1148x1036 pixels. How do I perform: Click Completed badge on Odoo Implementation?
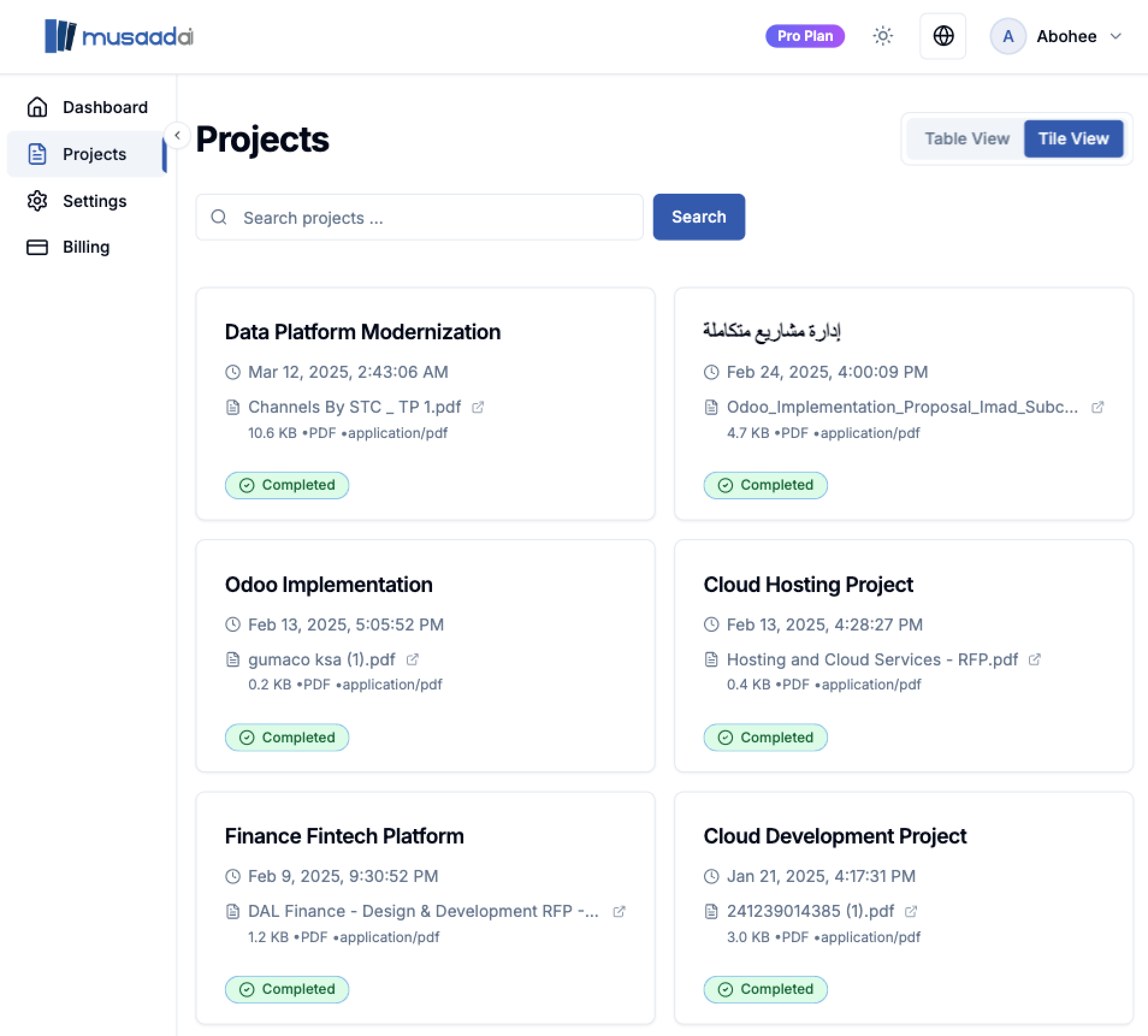pos(287,738)
